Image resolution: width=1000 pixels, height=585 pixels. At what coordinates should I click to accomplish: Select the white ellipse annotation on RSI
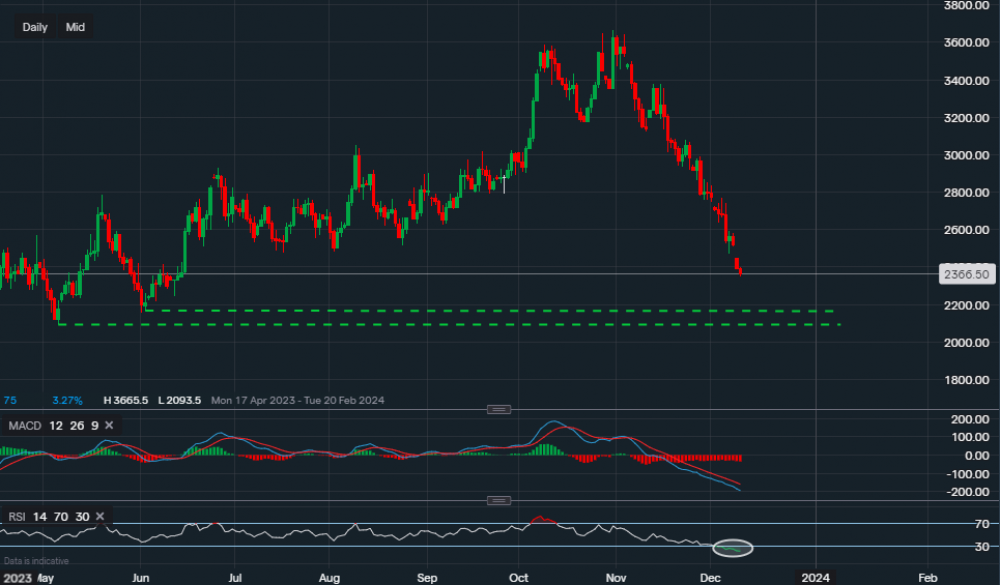(731, 548)
